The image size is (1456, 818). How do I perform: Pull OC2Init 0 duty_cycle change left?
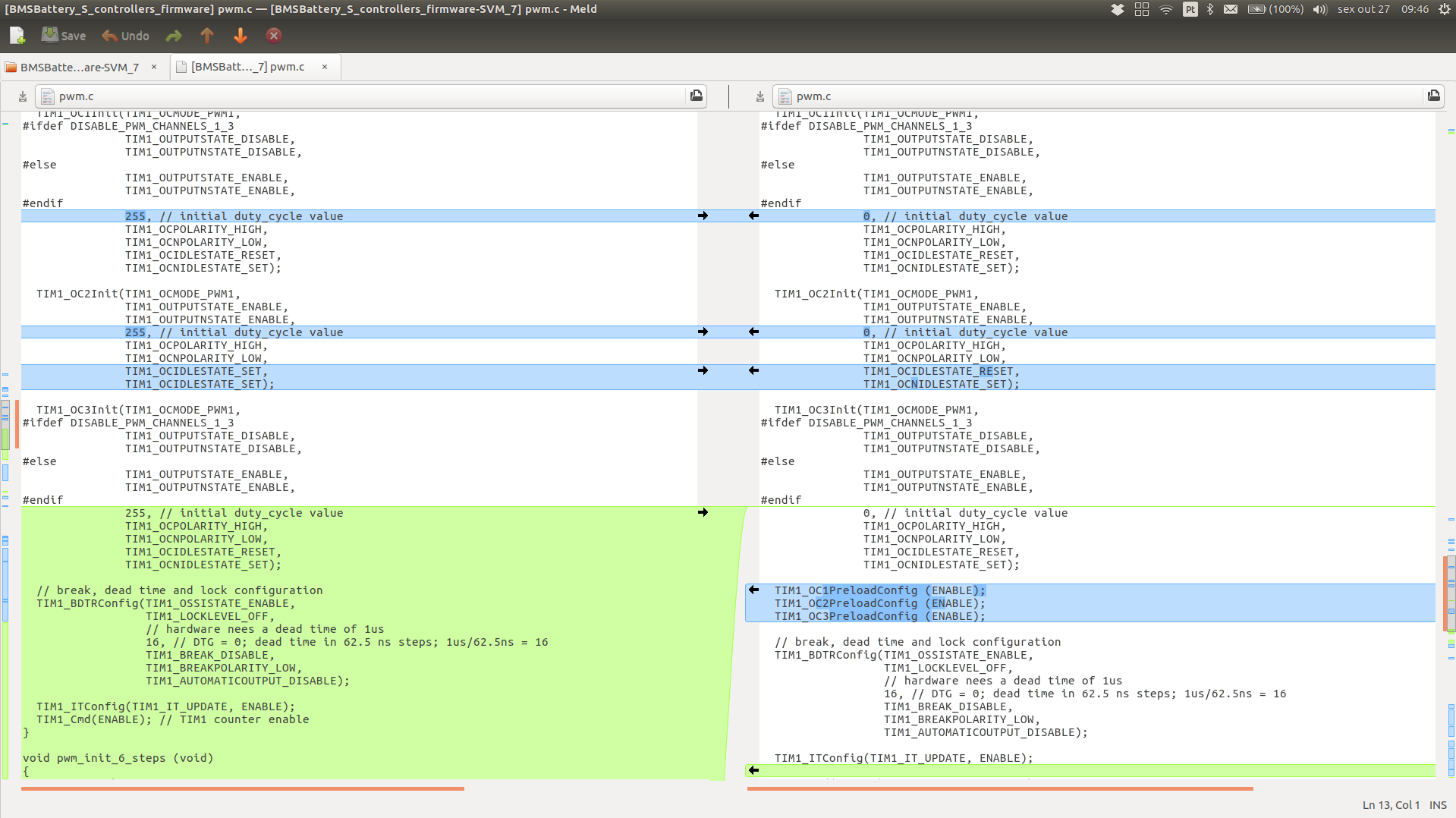click(x=753, y=332)
